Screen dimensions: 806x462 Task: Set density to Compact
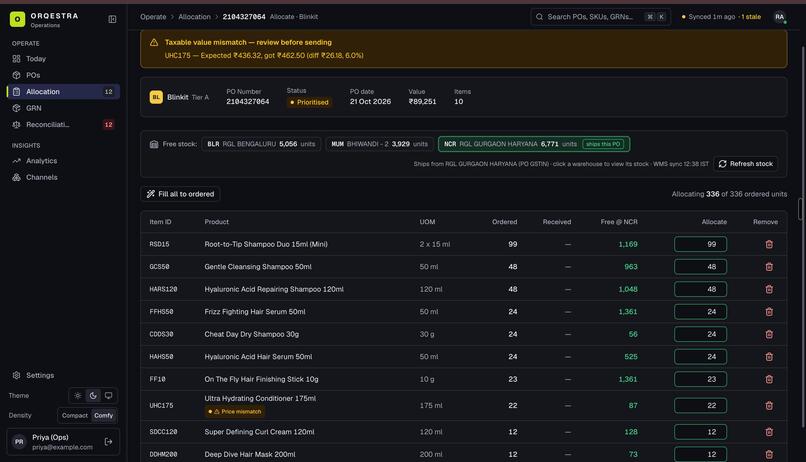click(75, 415)
